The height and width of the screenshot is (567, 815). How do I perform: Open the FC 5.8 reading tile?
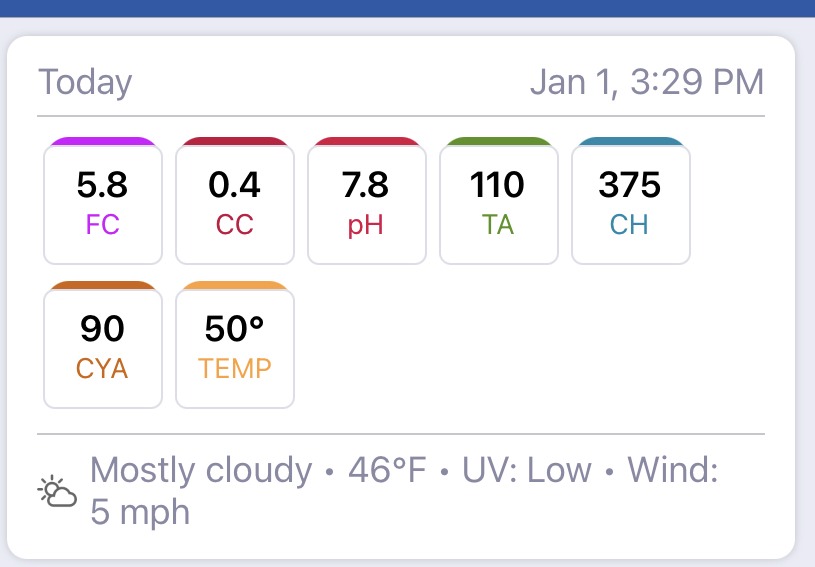(103, 204)
